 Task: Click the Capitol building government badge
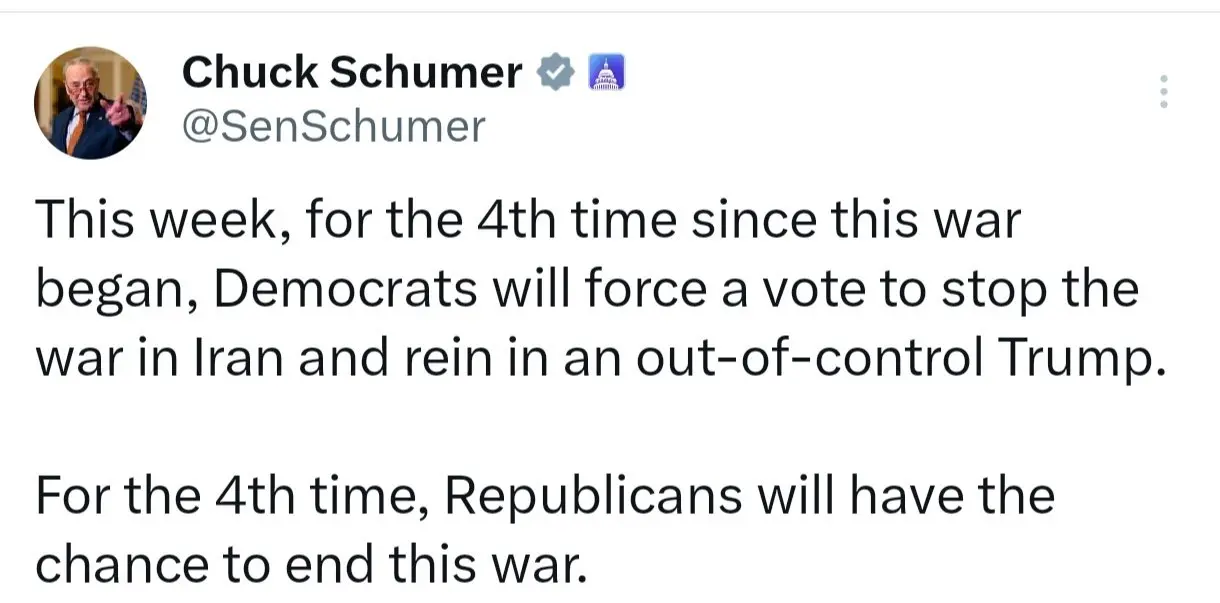click(603, 73)
